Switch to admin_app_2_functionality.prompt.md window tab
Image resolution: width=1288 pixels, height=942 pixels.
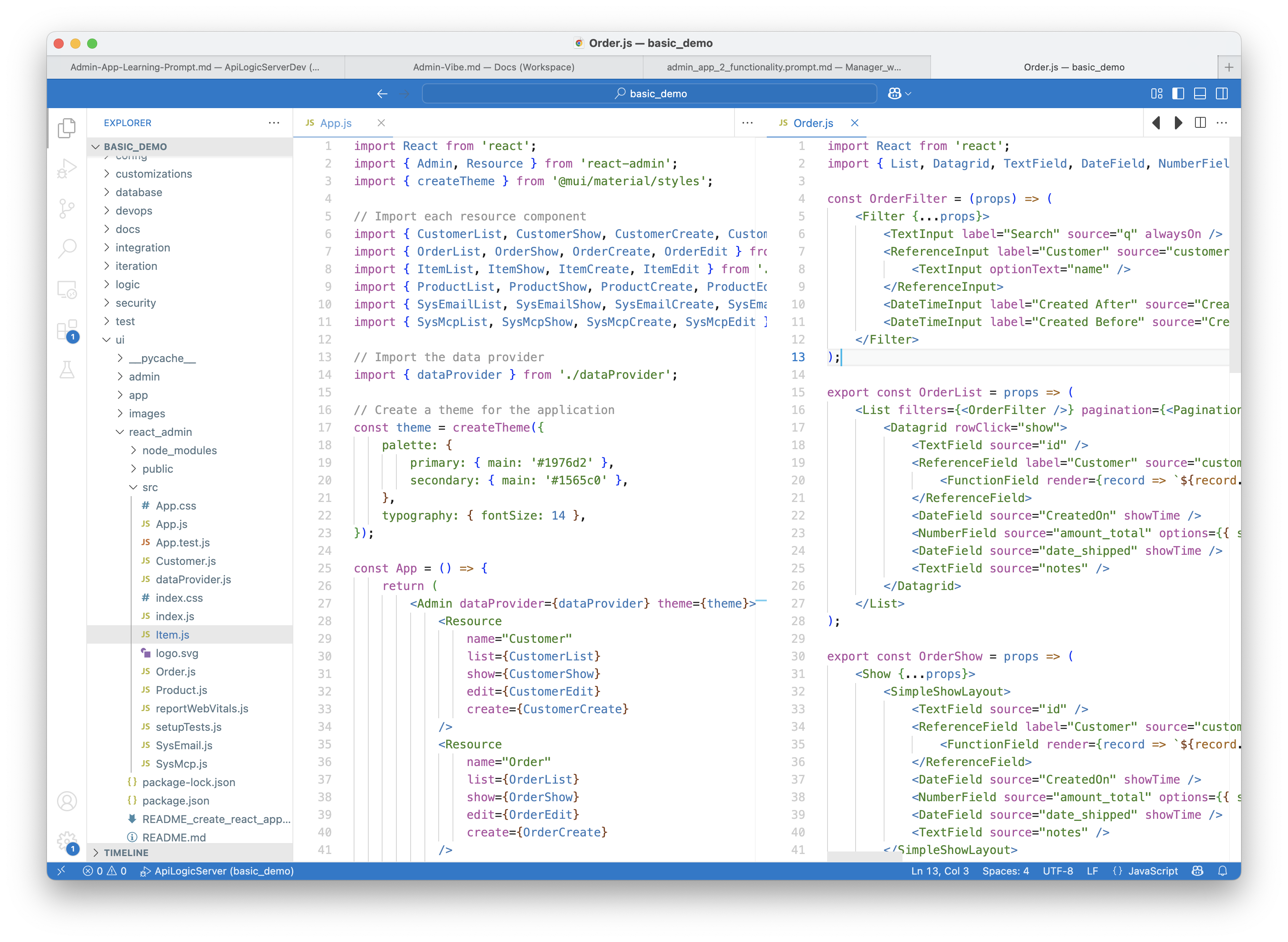(x=786, y=67)
